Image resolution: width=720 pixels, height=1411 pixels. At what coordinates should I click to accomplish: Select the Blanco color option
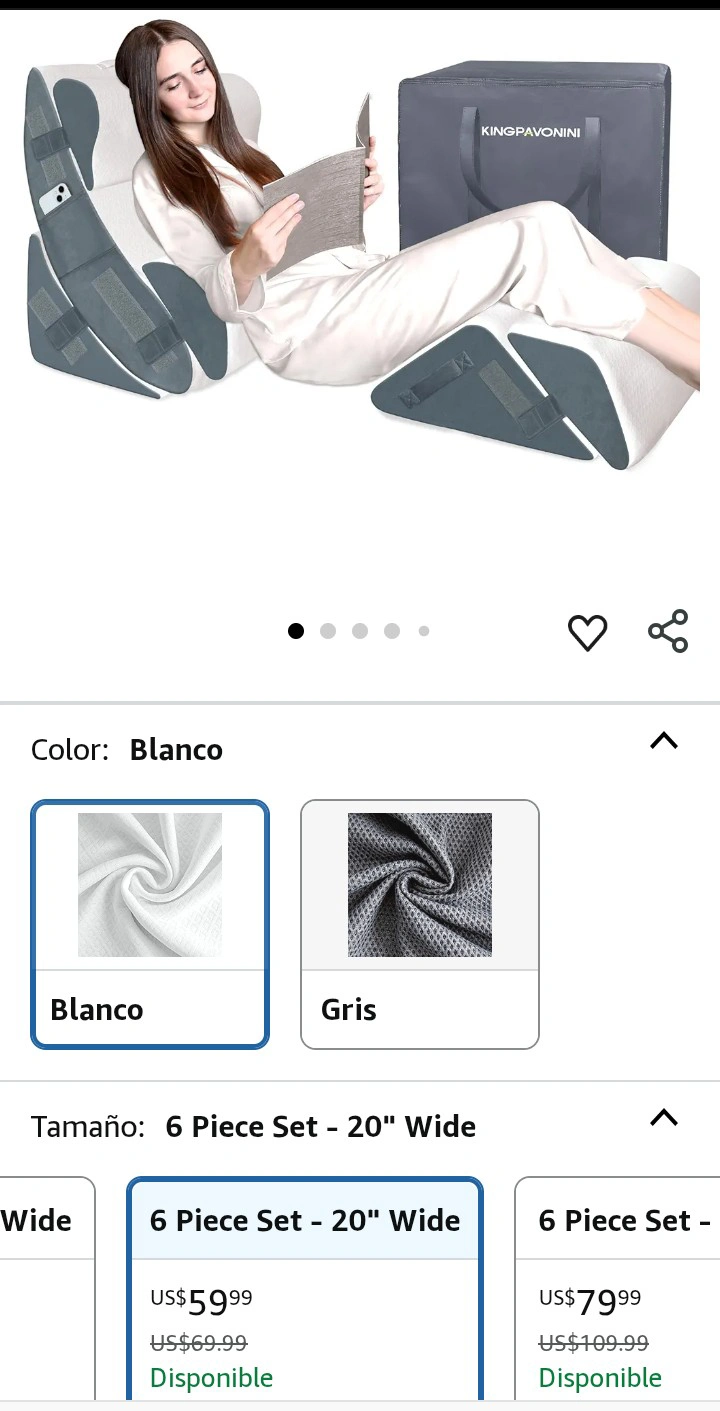150,924
